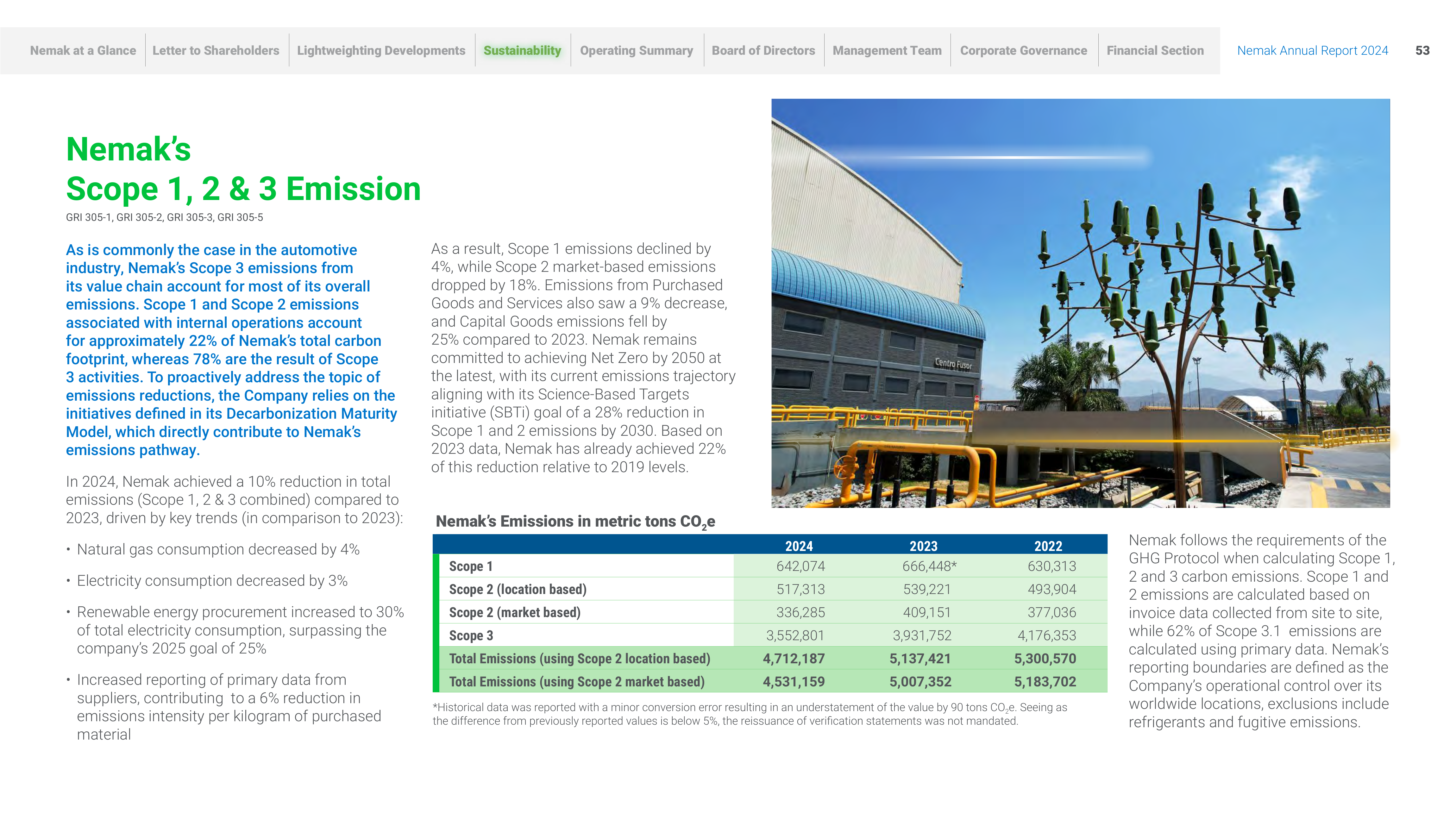1456x819 pixels.
Task: Click the Nemak Annual Report 2024 header text
Action: click(1312, 50)
